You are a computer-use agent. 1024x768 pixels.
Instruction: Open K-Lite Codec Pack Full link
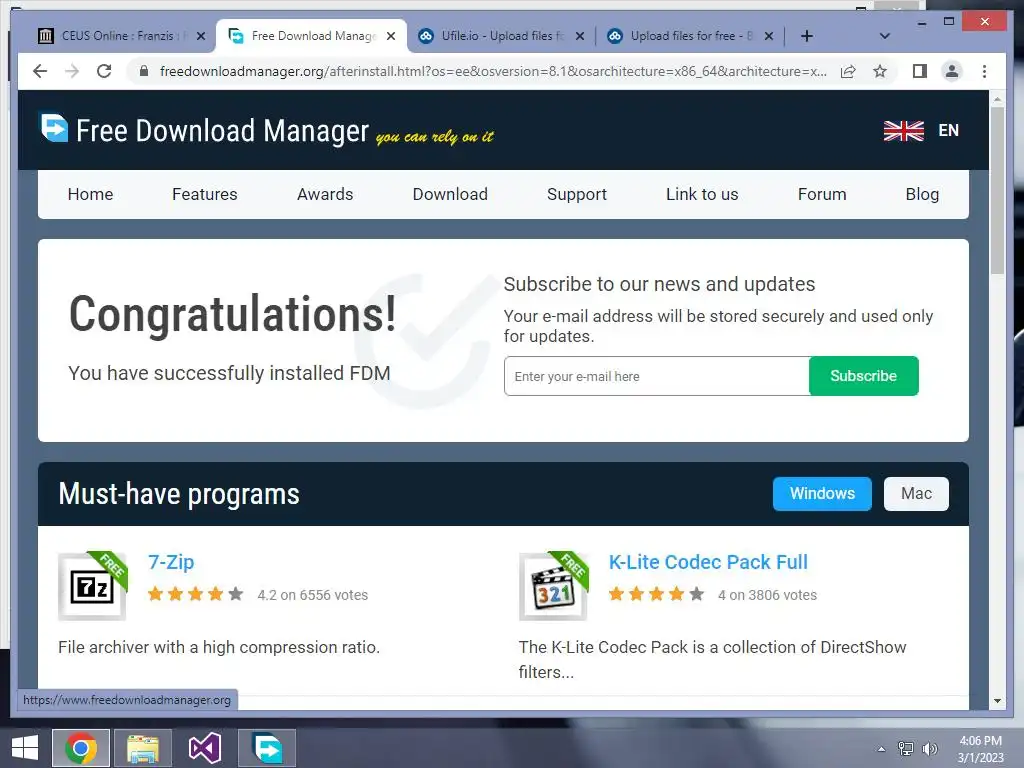708,562
